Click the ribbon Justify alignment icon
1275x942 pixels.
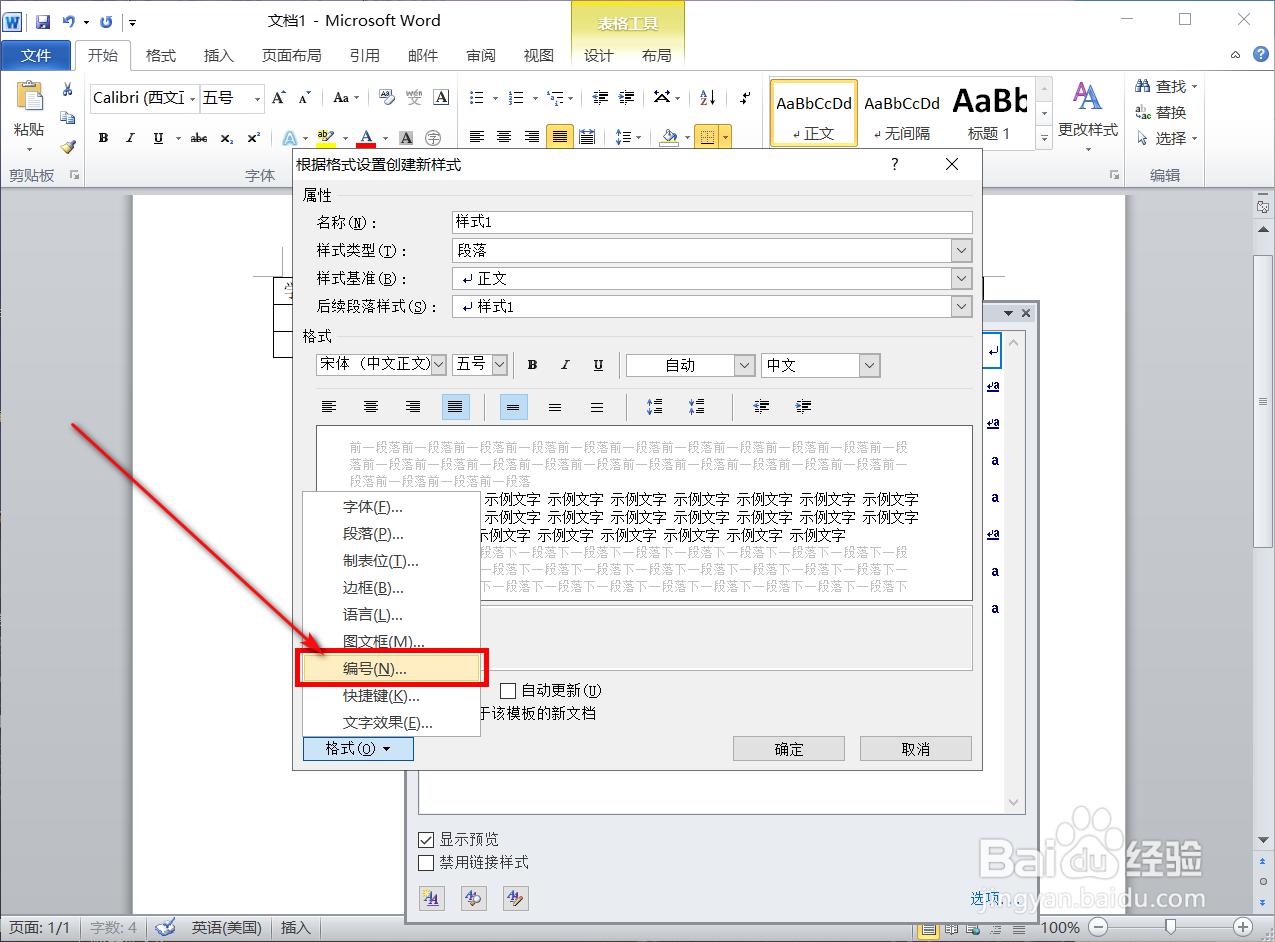pos(560,137)
